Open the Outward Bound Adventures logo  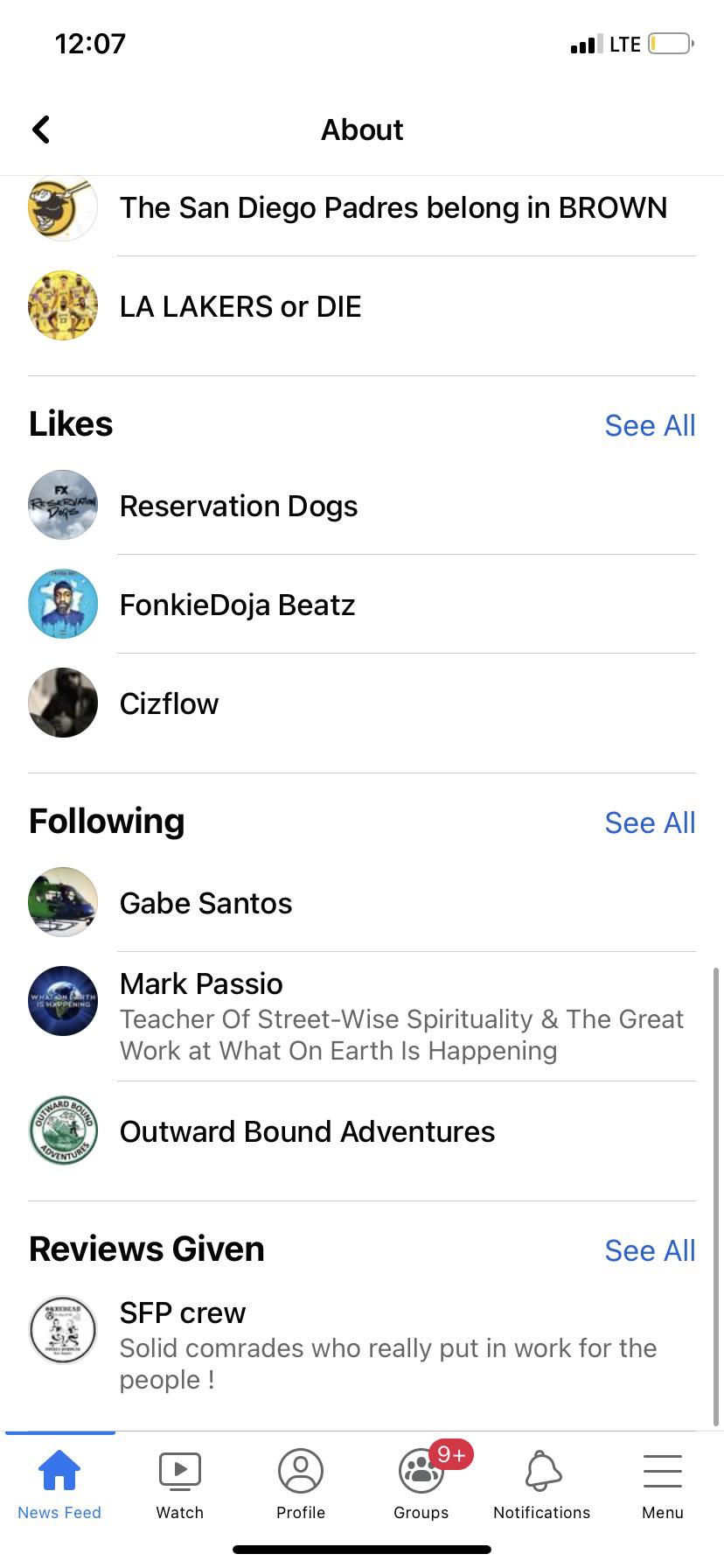(x=63, y=1130)
